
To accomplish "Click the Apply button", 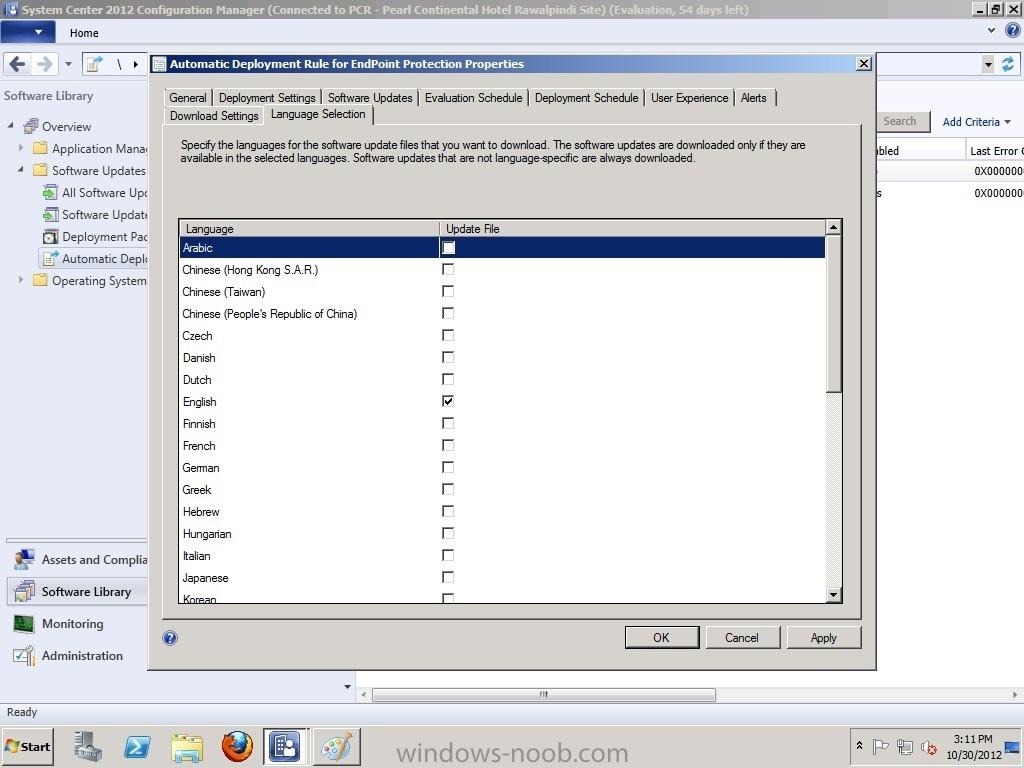I will click(824, 637).
